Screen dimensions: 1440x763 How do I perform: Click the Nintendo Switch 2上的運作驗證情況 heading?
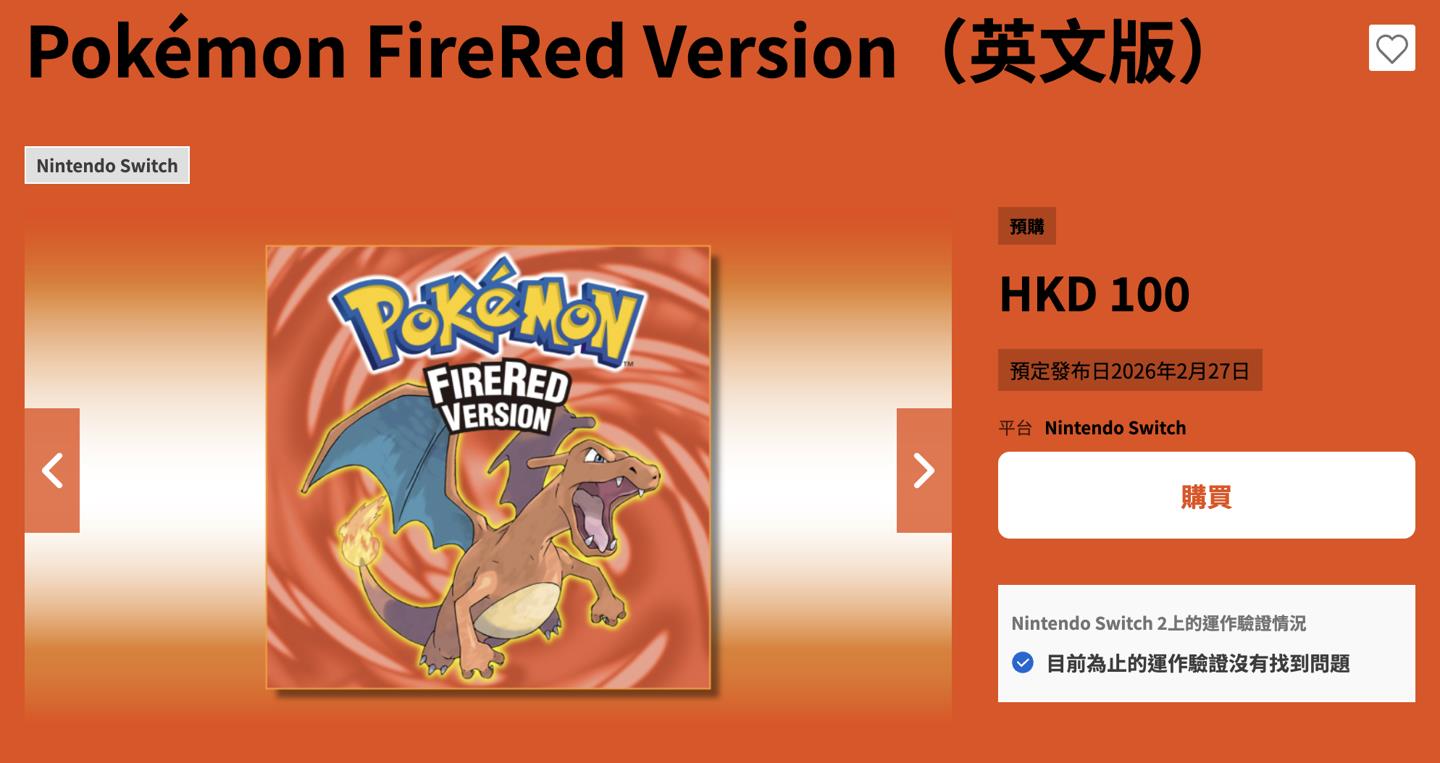click(1158, 623)
